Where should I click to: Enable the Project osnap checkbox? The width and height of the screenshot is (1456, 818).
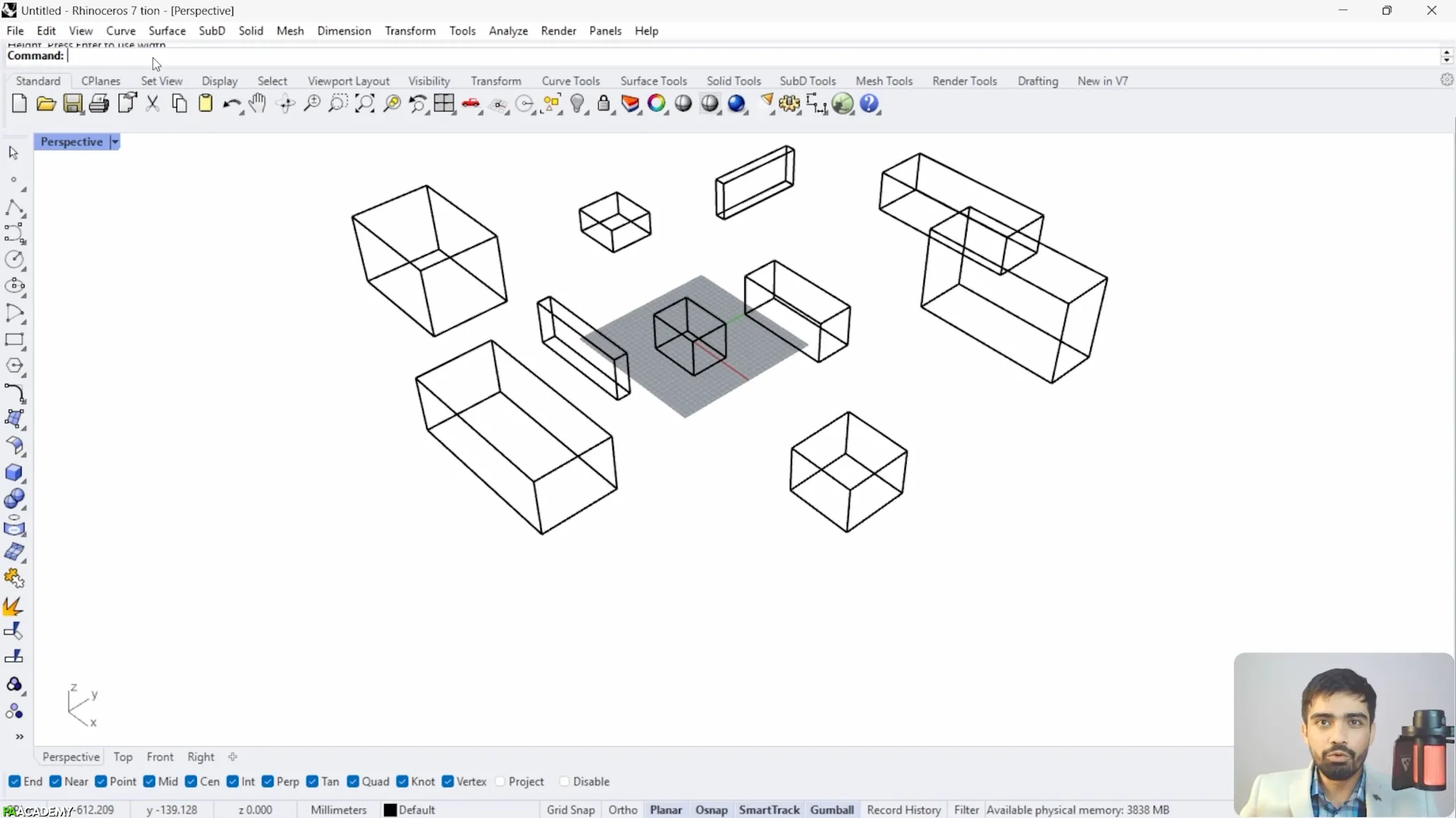(x=500, y=781)
